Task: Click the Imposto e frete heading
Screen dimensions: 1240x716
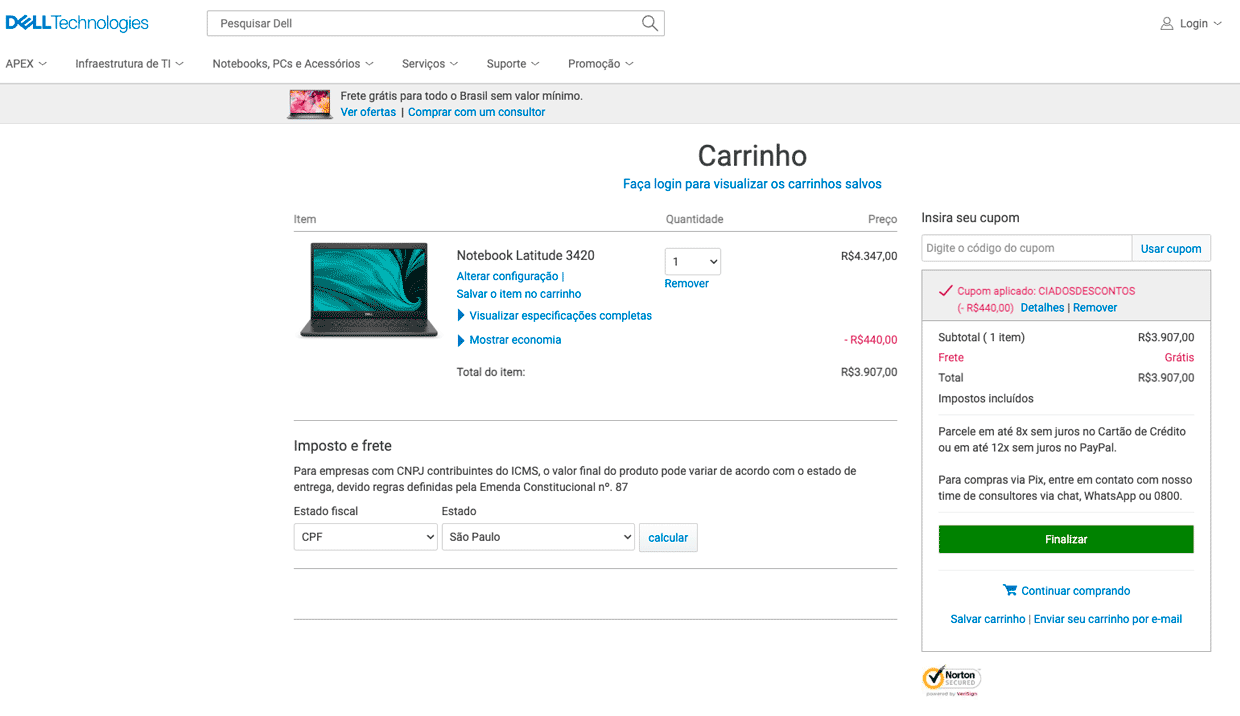Action: pyautogui.click(x=343, y=446)
